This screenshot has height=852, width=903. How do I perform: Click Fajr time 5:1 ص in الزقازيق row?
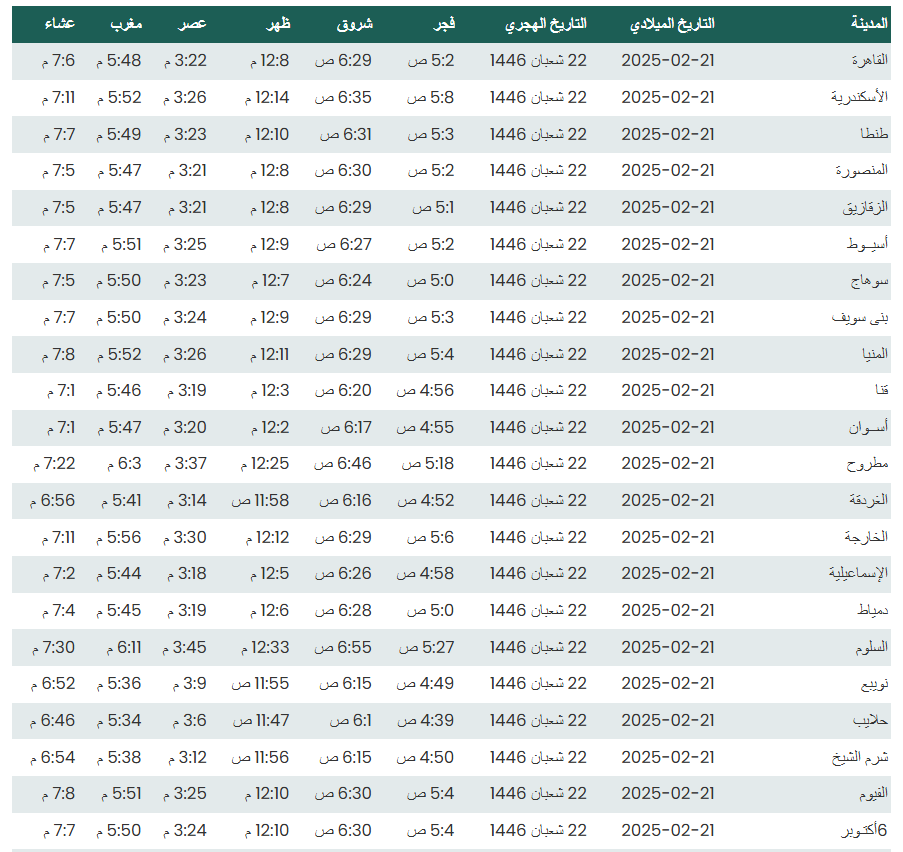coord(433,207)
